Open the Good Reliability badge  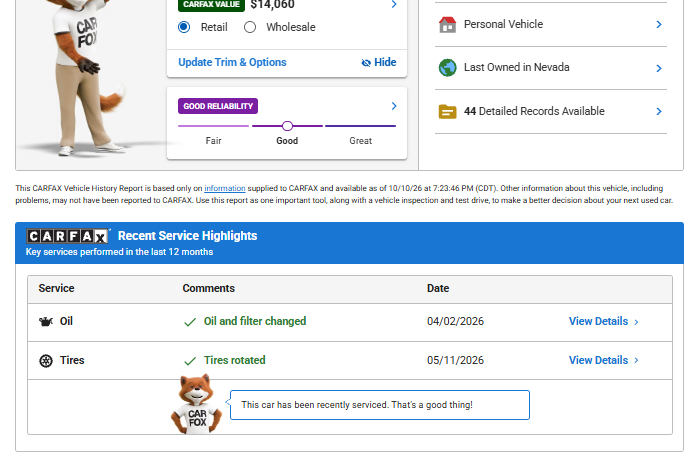[218, 106]
